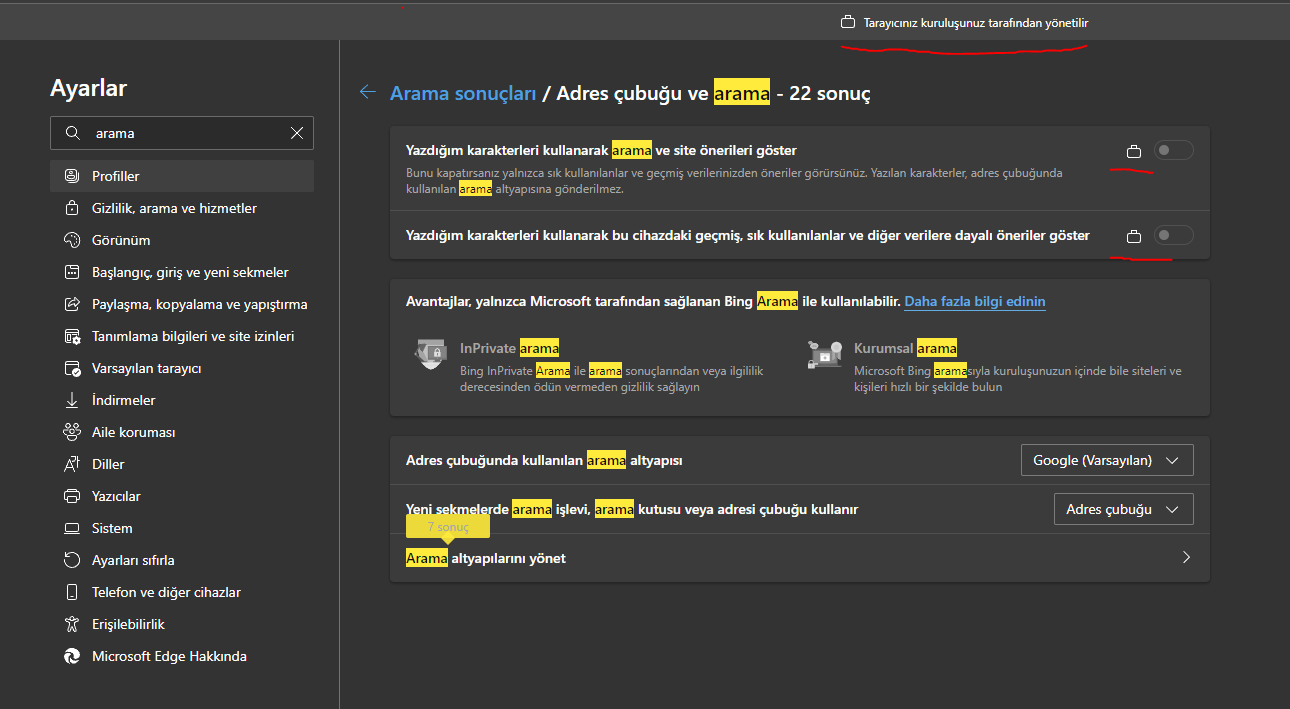Screen dimensions: 1290x709
Task: Expand Arama altyapılarını yönet row
Action: coord(1186,558)
